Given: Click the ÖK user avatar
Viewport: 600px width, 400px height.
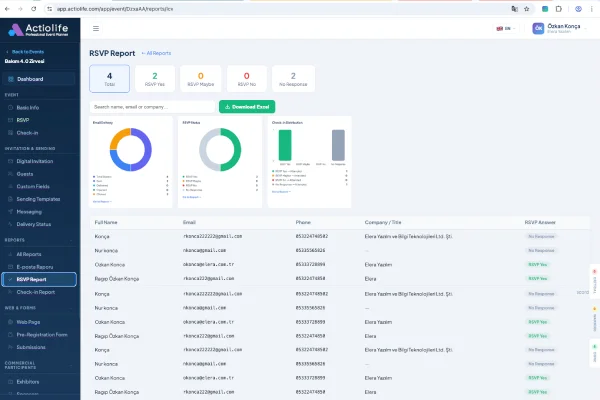Looking at the screenshot, I should click(537, 29).
